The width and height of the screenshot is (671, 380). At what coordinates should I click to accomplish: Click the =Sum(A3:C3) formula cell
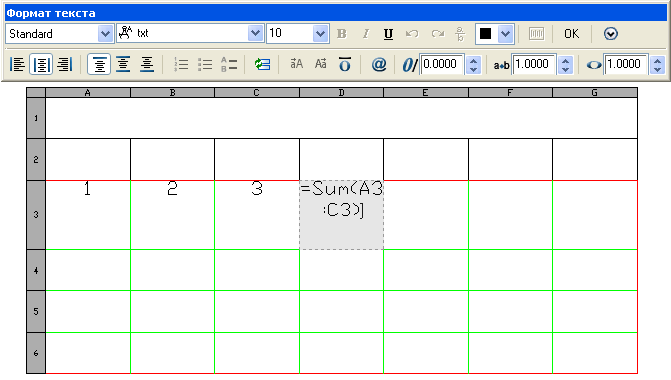pyautogui.click(x=341, y=215)
